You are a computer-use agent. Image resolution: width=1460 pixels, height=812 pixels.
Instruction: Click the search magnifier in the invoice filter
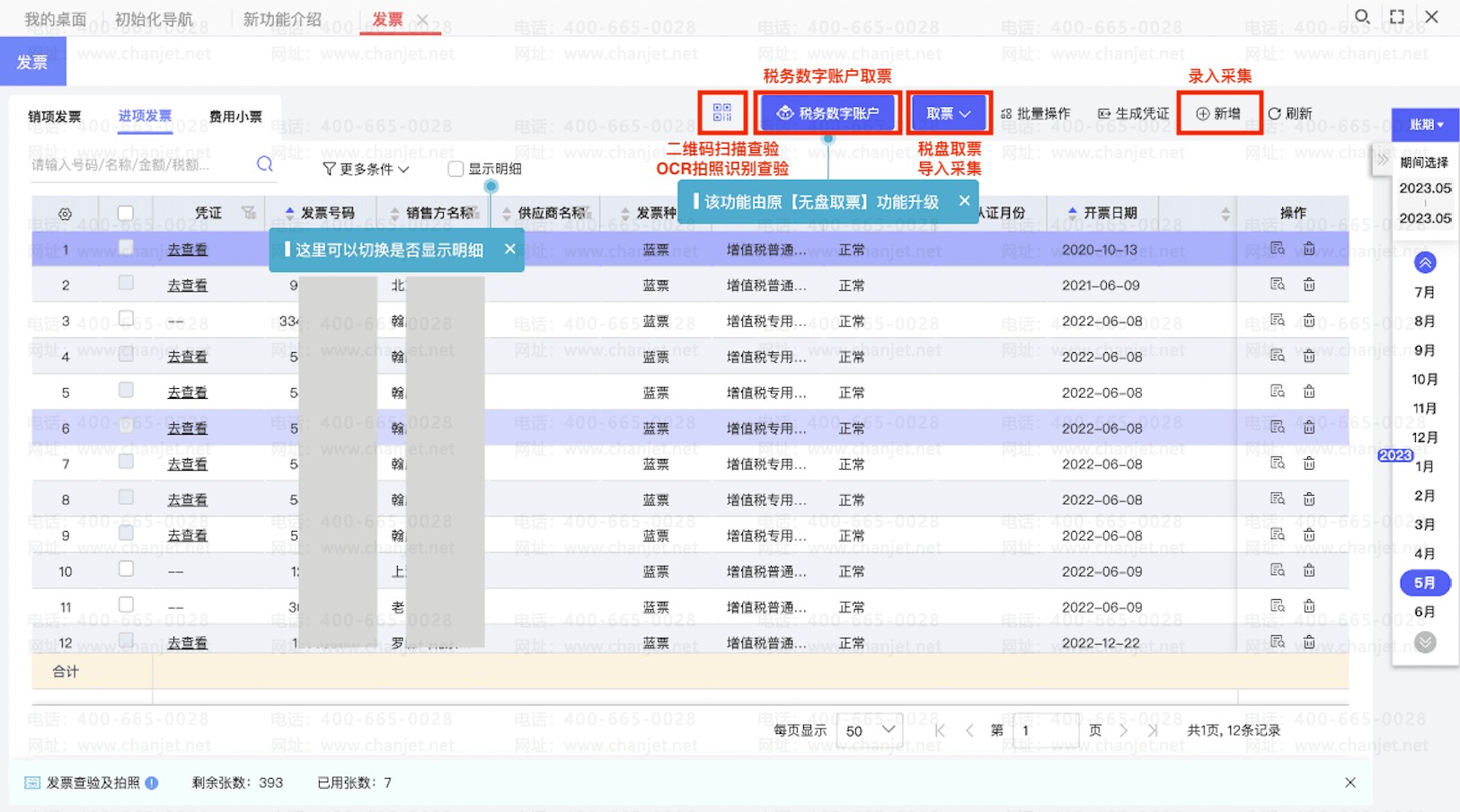[x=264, y=164]
